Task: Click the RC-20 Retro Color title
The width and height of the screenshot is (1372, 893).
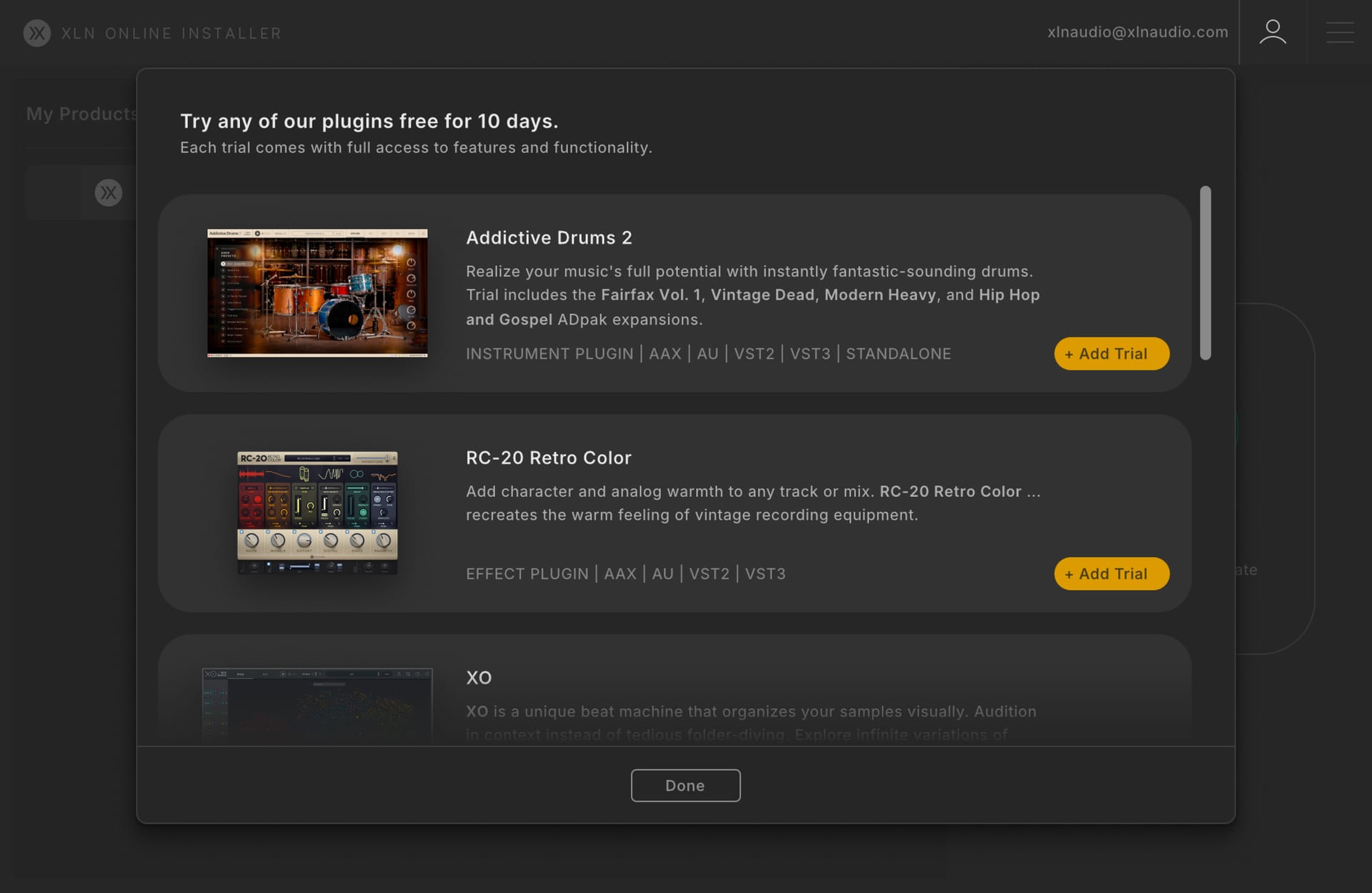Action: tap(549, 458)
